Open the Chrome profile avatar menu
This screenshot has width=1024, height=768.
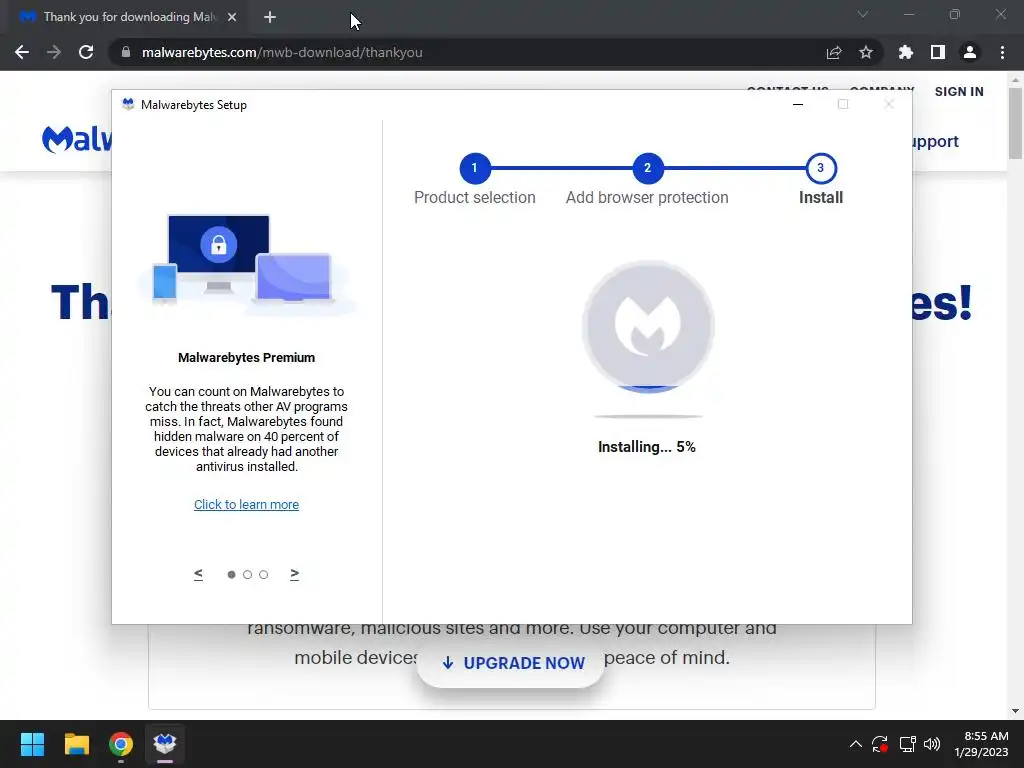pos(969,52)
